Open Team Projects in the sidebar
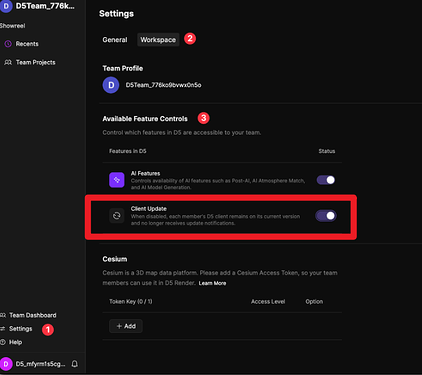The width and height of the screenshot is (422, 375). pyautogui.click(x=36, y=62)
